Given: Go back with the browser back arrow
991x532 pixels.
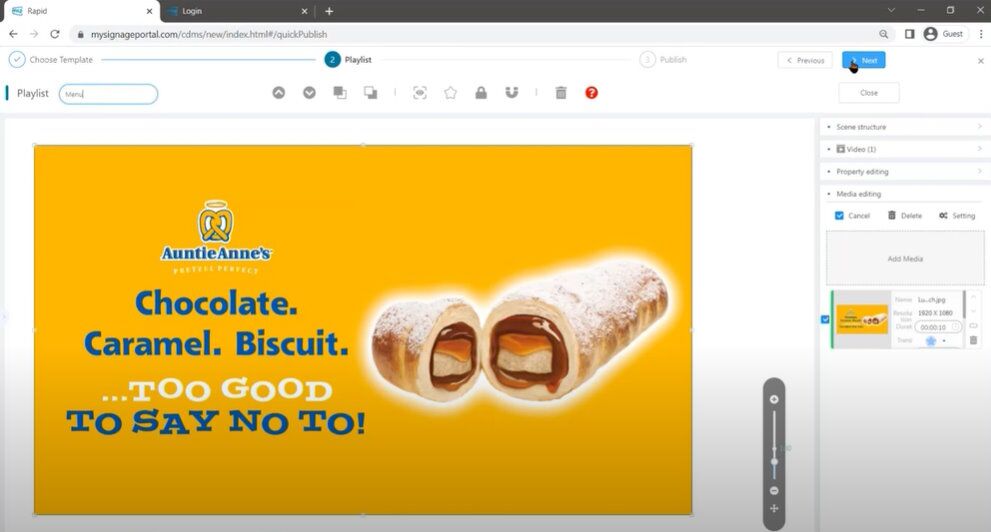Looking at the screenshot, I should point(13,34).
